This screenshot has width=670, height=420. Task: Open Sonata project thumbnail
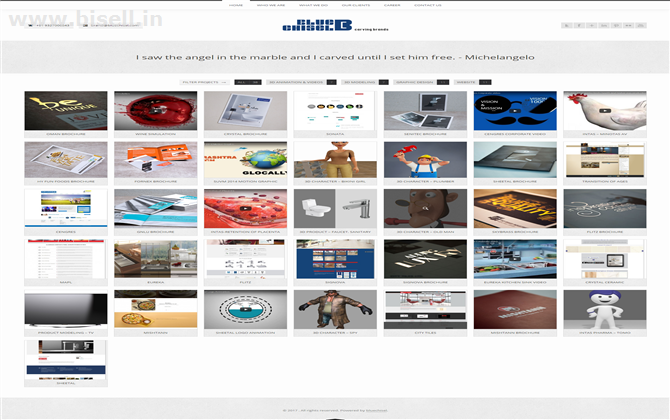[x=335, y=111]
